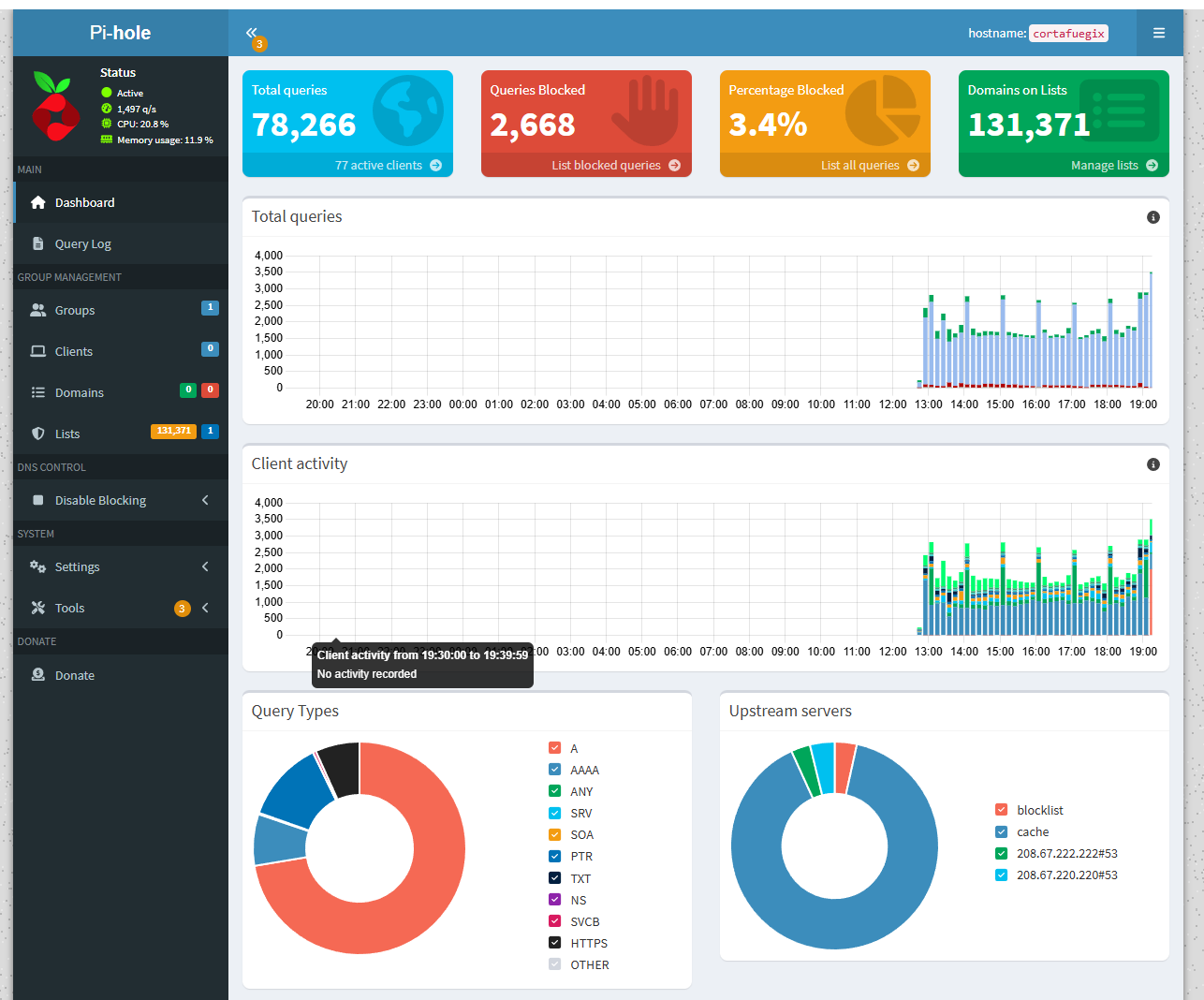This screenshot has width=1204, height=1000.
Task: Toggle the SRV query type checkbox
Action: coord(554,813)
